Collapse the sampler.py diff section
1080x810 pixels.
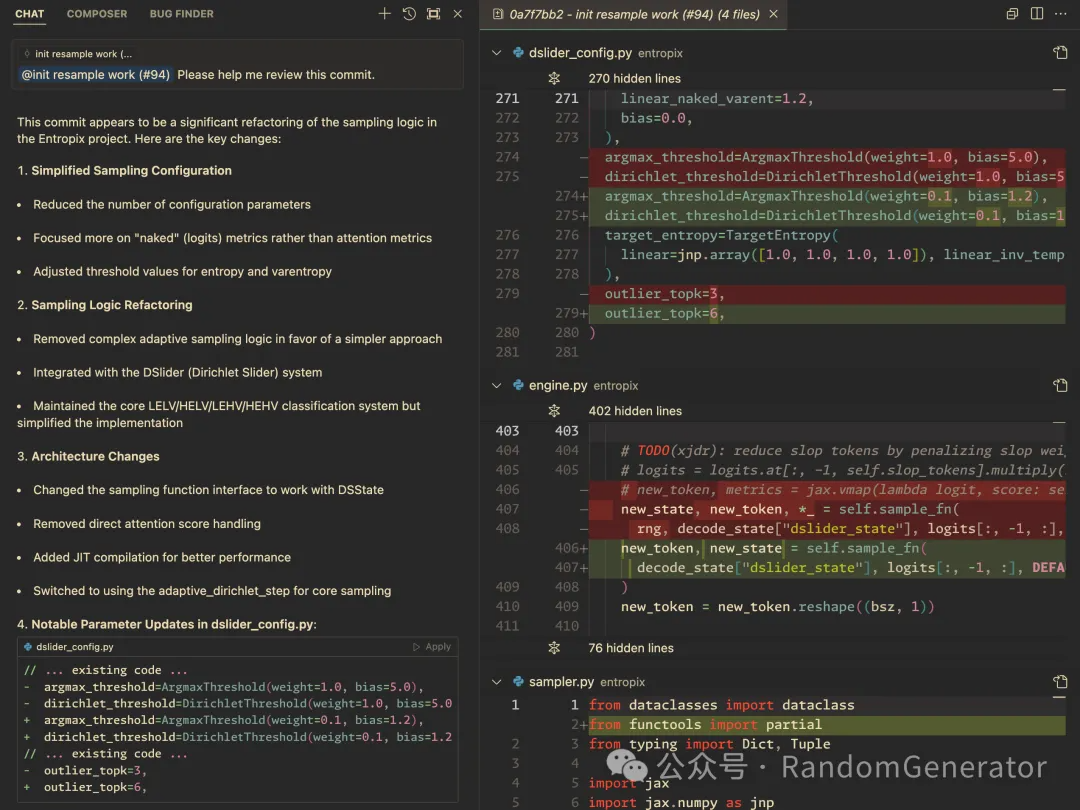coord(497,682)
